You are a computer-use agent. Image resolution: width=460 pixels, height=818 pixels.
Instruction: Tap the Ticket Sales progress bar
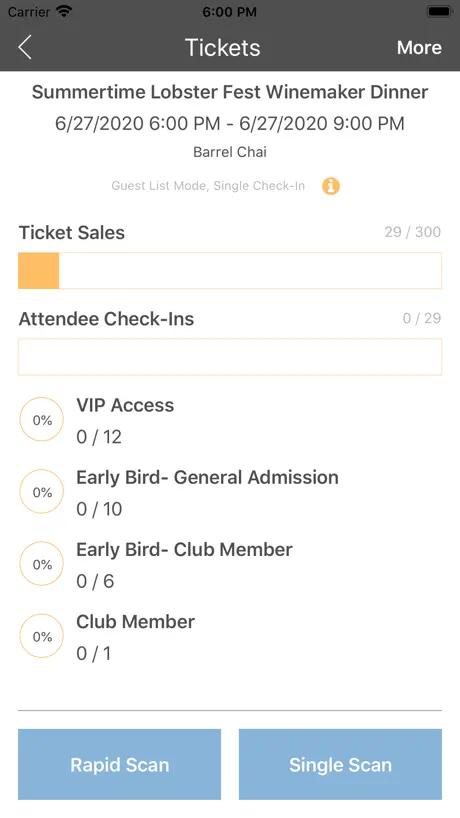coord(230,271)
